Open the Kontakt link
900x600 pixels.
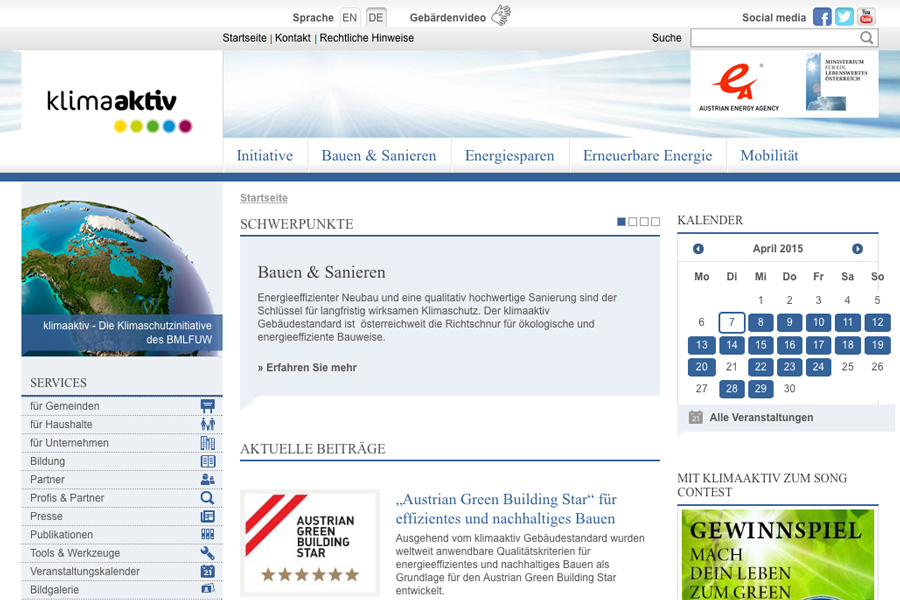coord(293,38)
